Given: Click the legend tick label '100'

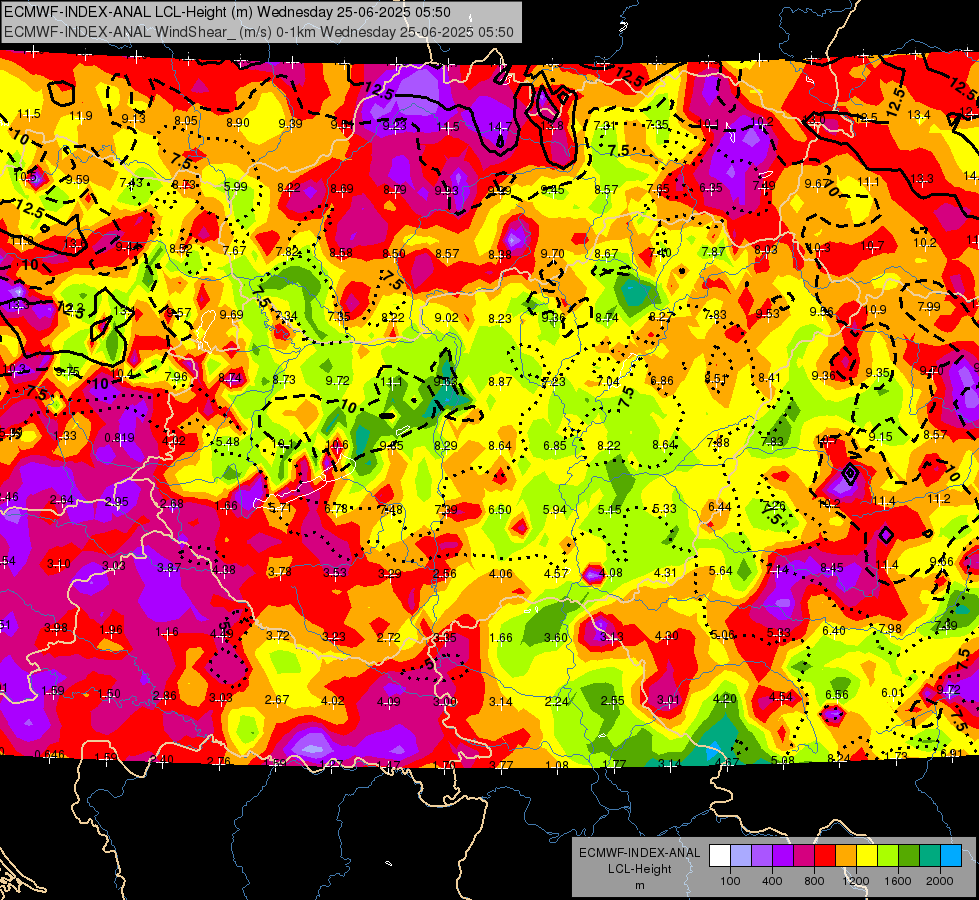Looking at the screenshot, I should tap(730, 881).
